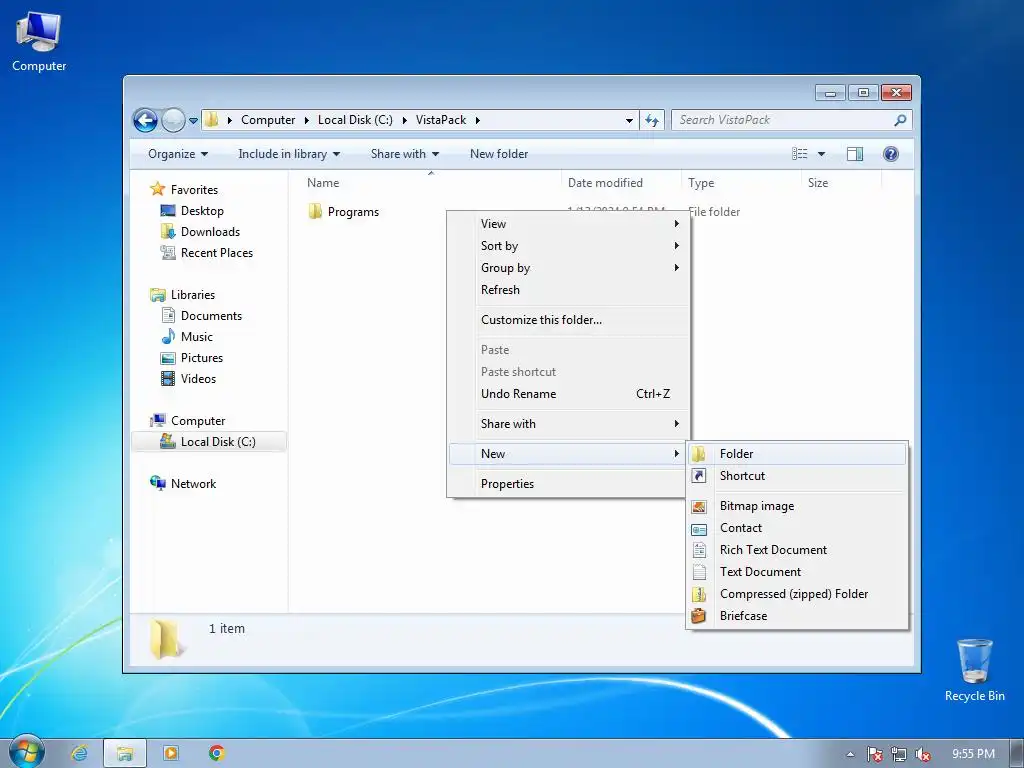Create a new Folder from submenu

(x=797, y=454)
